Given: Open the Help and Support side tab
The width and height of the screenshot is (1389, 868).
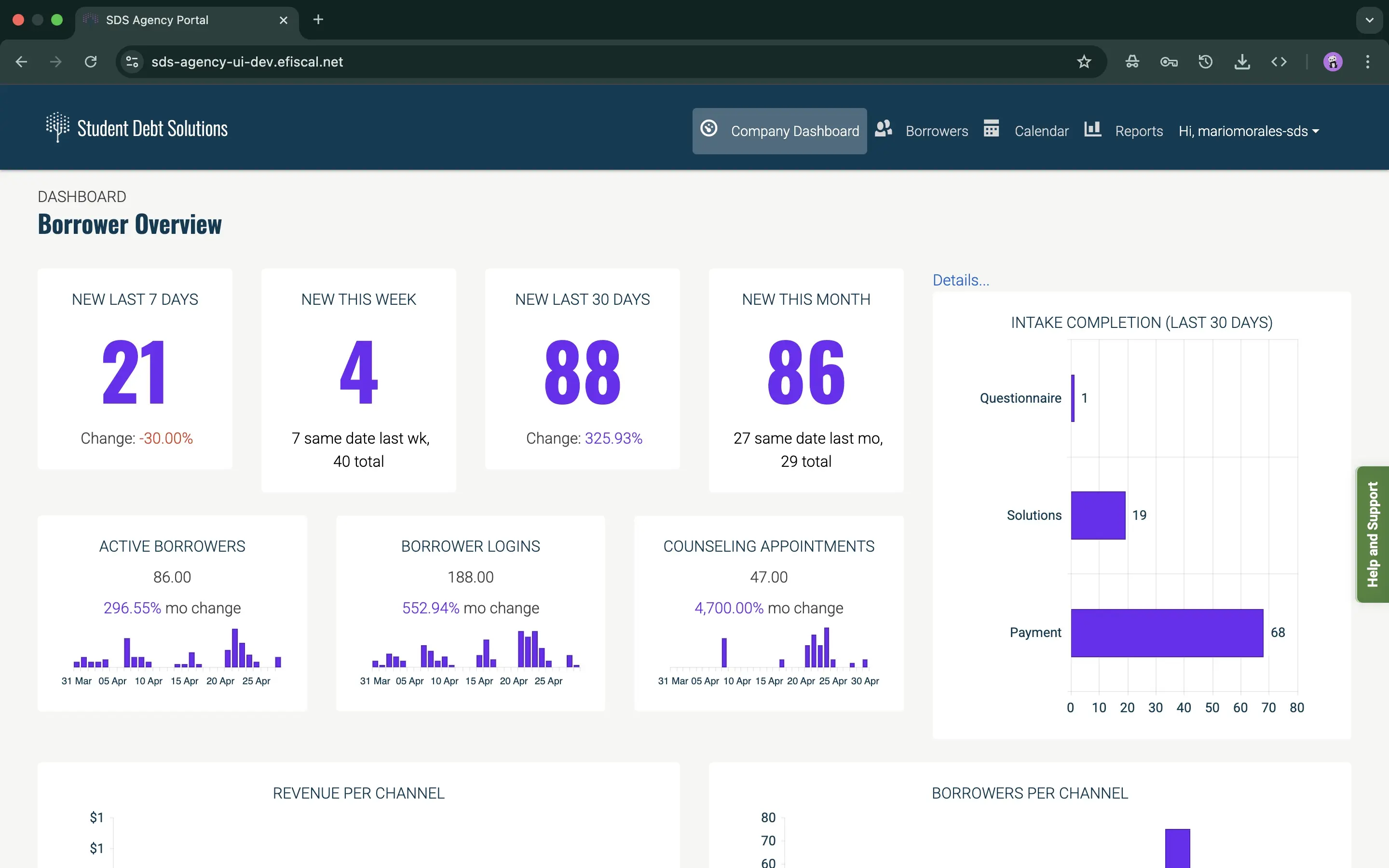Looking at the screenshot, I should pos(1372,534).
